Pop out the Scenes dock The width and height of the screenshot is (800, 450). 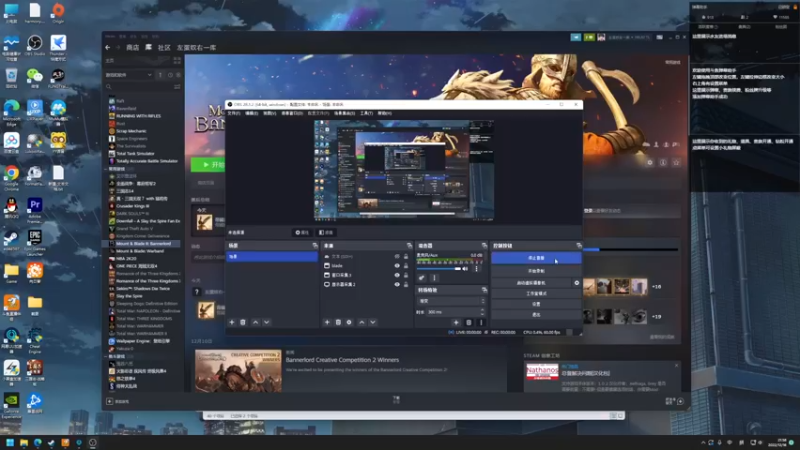(x=315, y=246)
